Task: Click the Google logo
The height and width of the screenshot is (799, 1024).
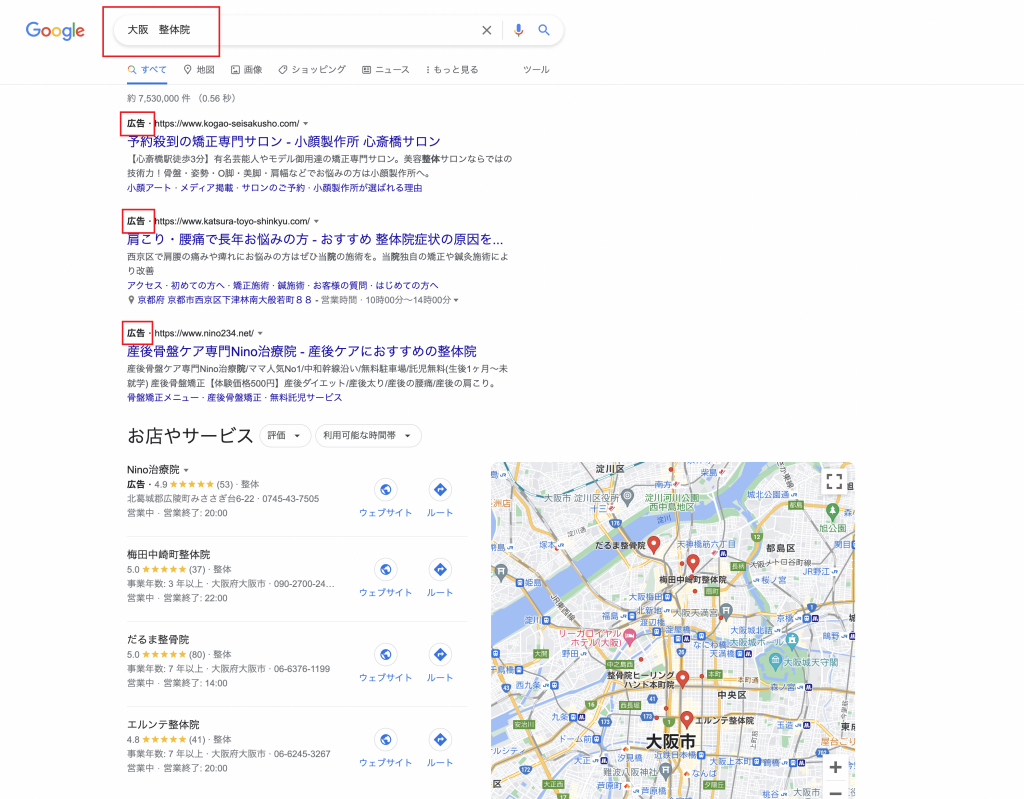Action: [x=55, y=31]
